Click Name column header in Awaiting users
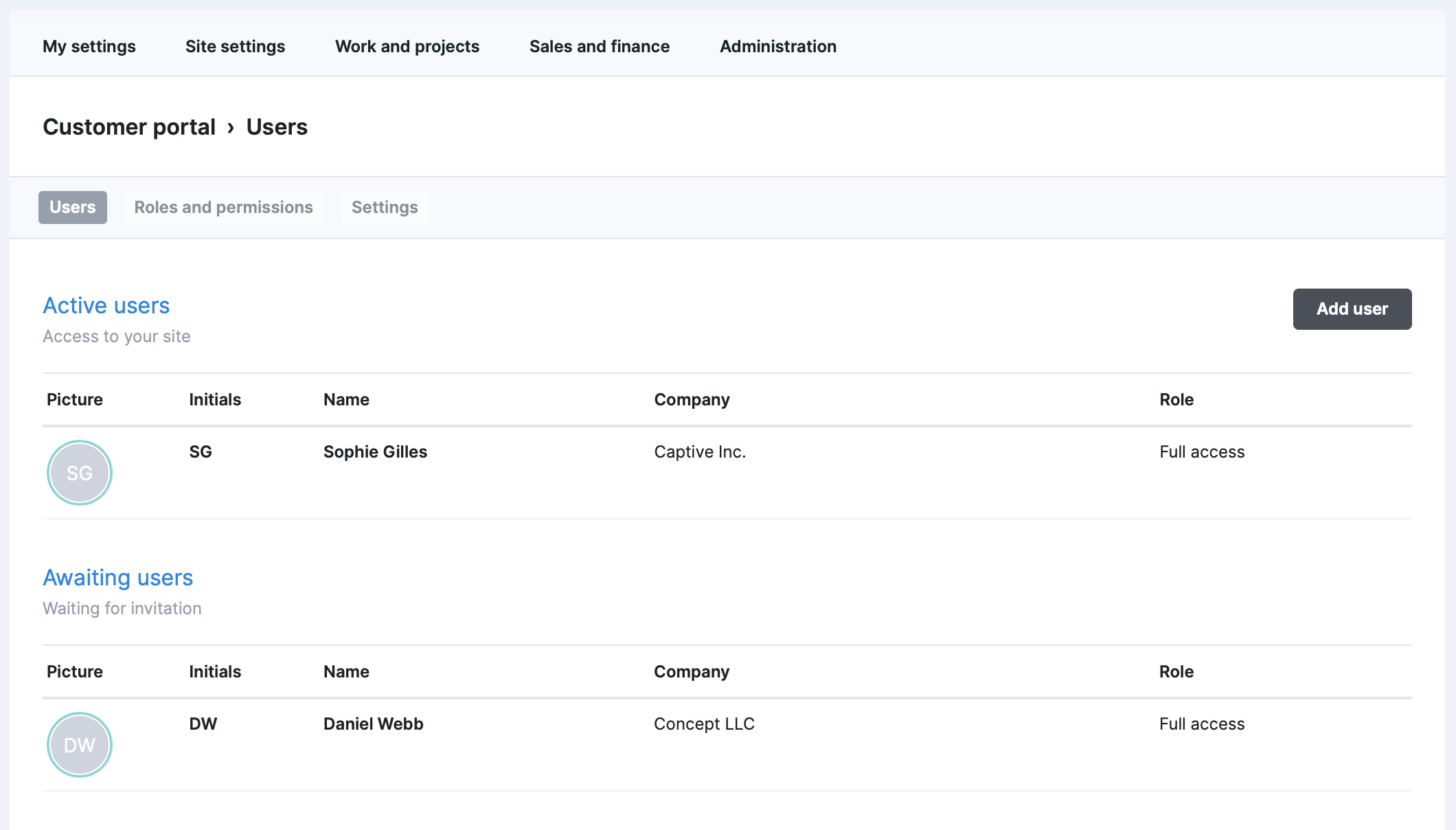Image resolution: width=1456 pixels, height=830 pixels. pyautogui.click(x=346, y=671)
